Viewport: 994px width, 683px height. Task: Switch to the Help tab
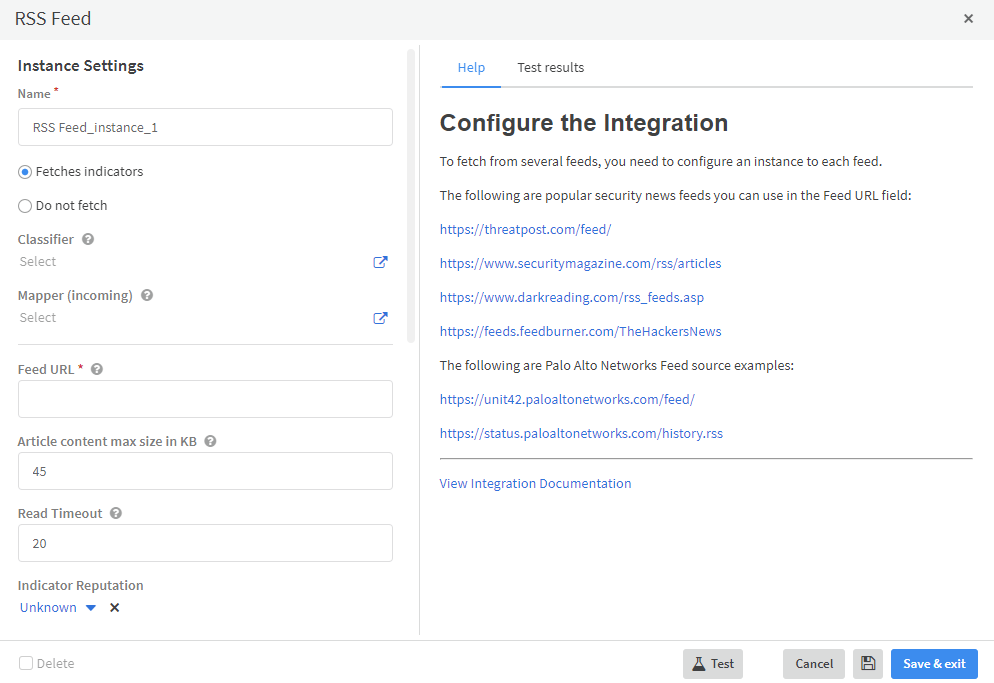(x=471, y=68)
